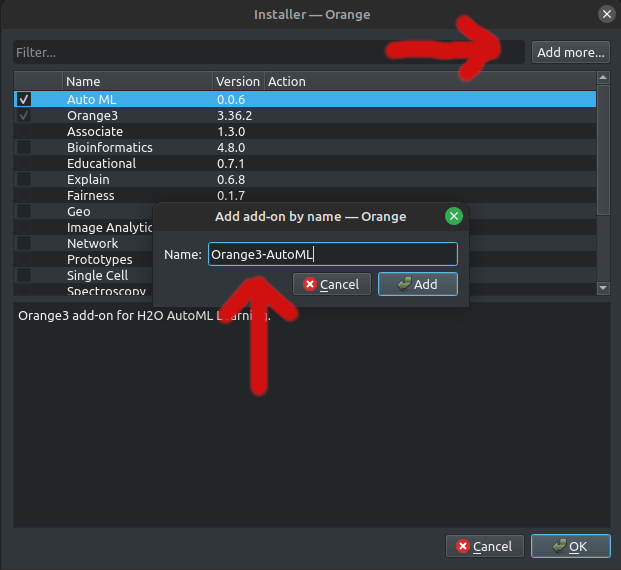Check the Associate add-on checkbox
This screenshot has height=570, width=621.
tap(24, 131)
